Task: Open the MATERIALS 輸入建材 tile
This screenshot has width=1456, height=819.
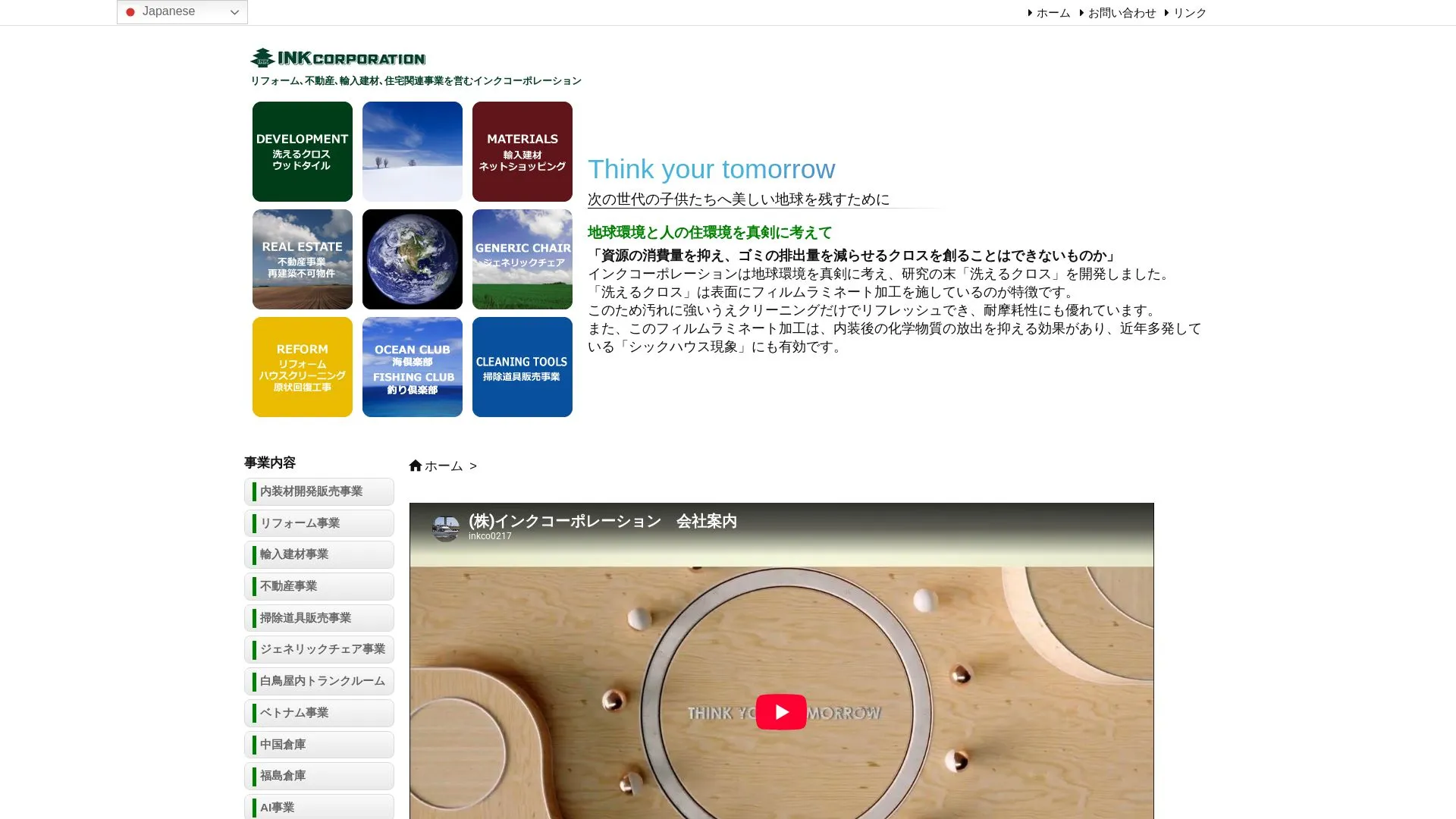Action: tap(522, 152)
